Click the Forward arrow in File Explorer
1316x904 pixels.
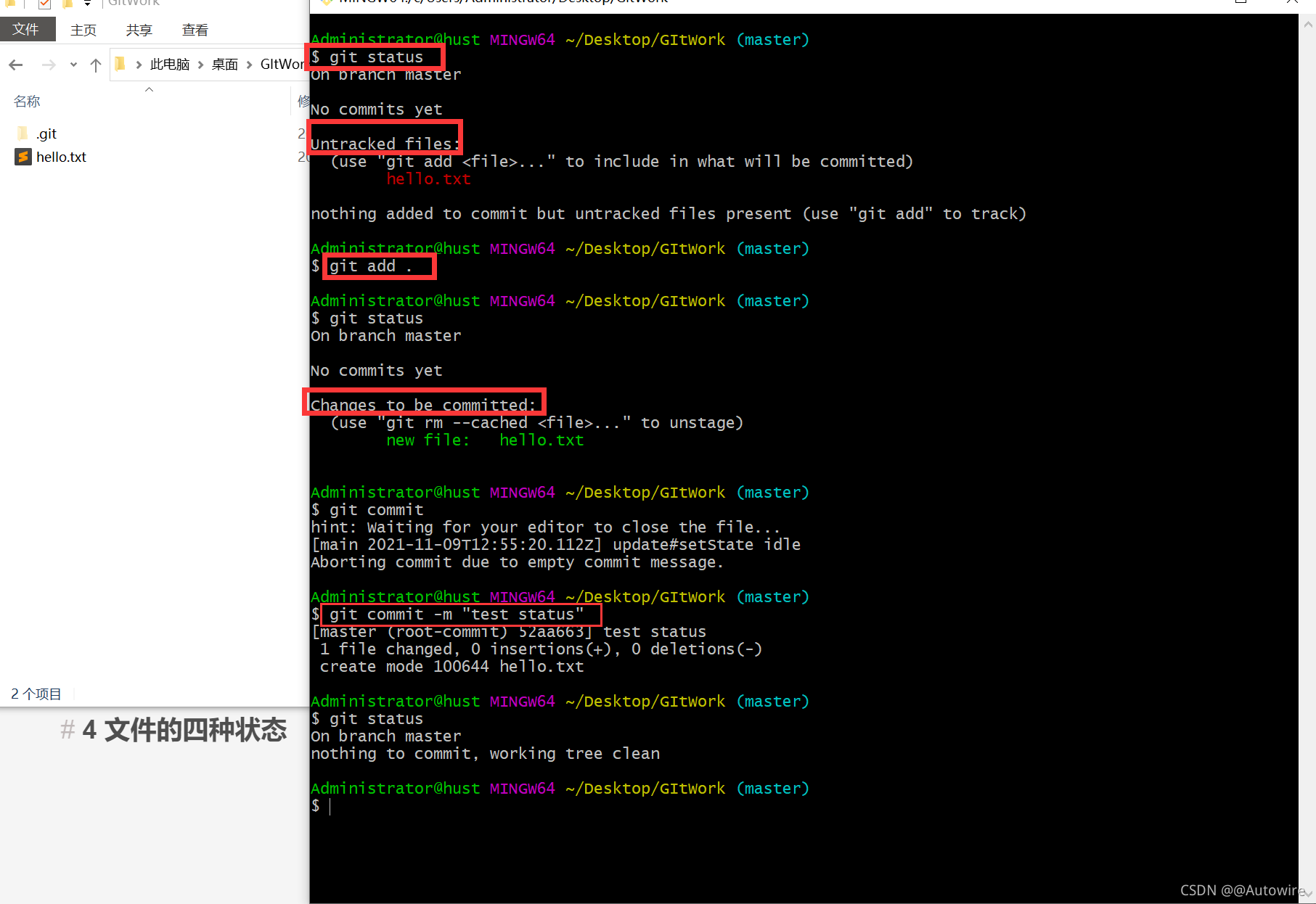point(49,65)
